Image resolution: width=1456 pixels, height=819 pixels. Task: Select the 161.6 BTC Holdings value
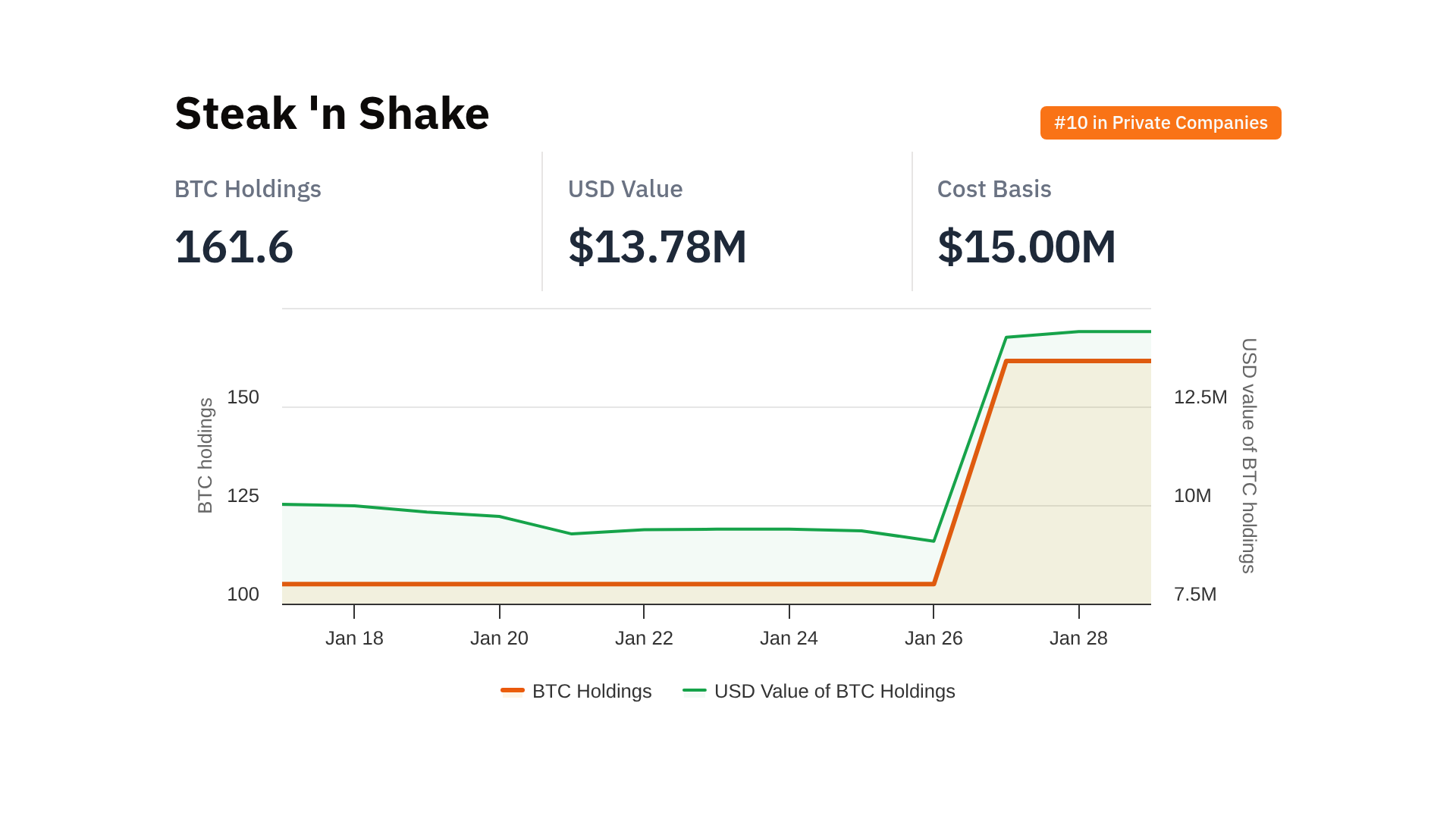tap(234, 247)
